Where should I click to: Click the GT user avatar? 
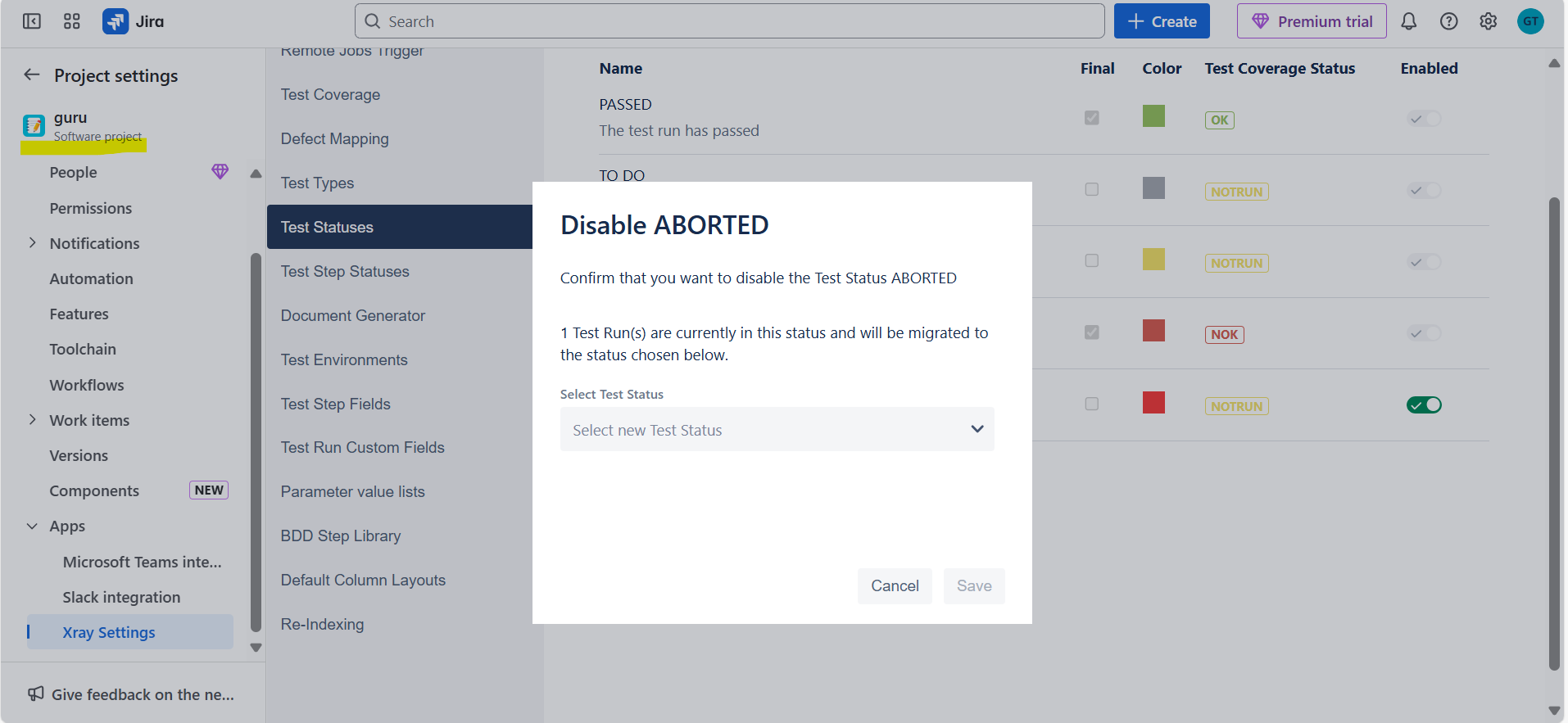[1529, 21]
